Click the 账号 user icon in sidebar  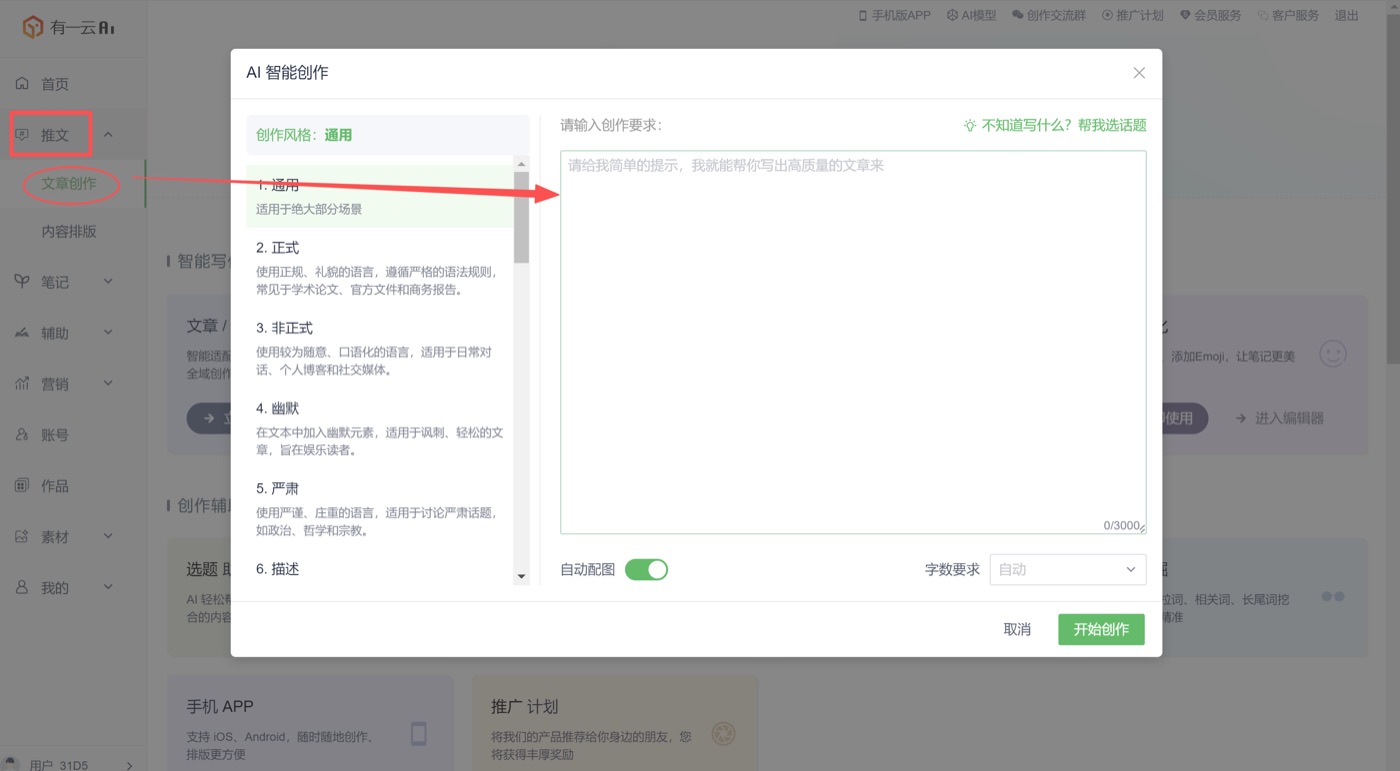(22, 435)
